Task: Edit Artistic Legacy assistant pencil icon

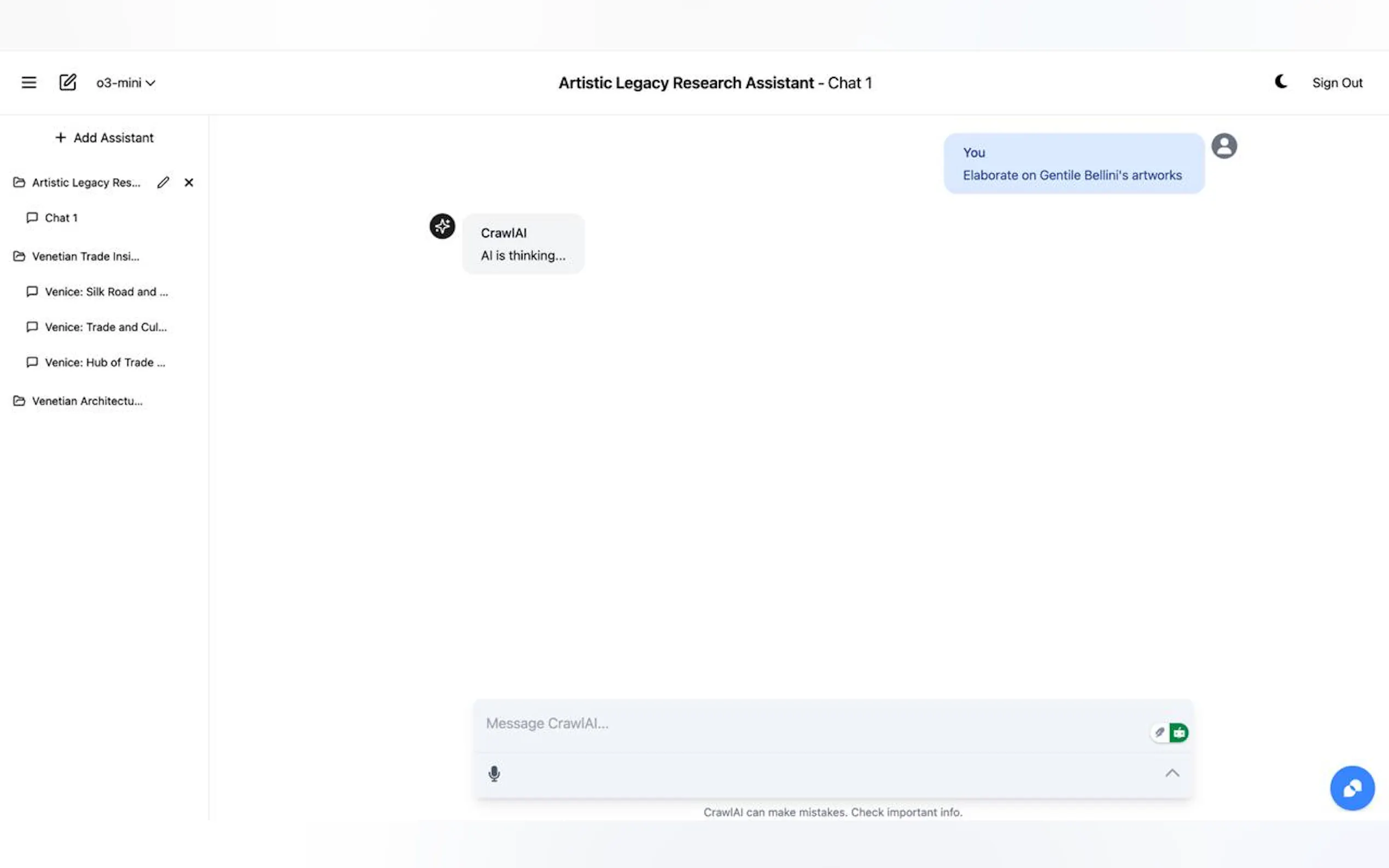Action: [163, 183]
